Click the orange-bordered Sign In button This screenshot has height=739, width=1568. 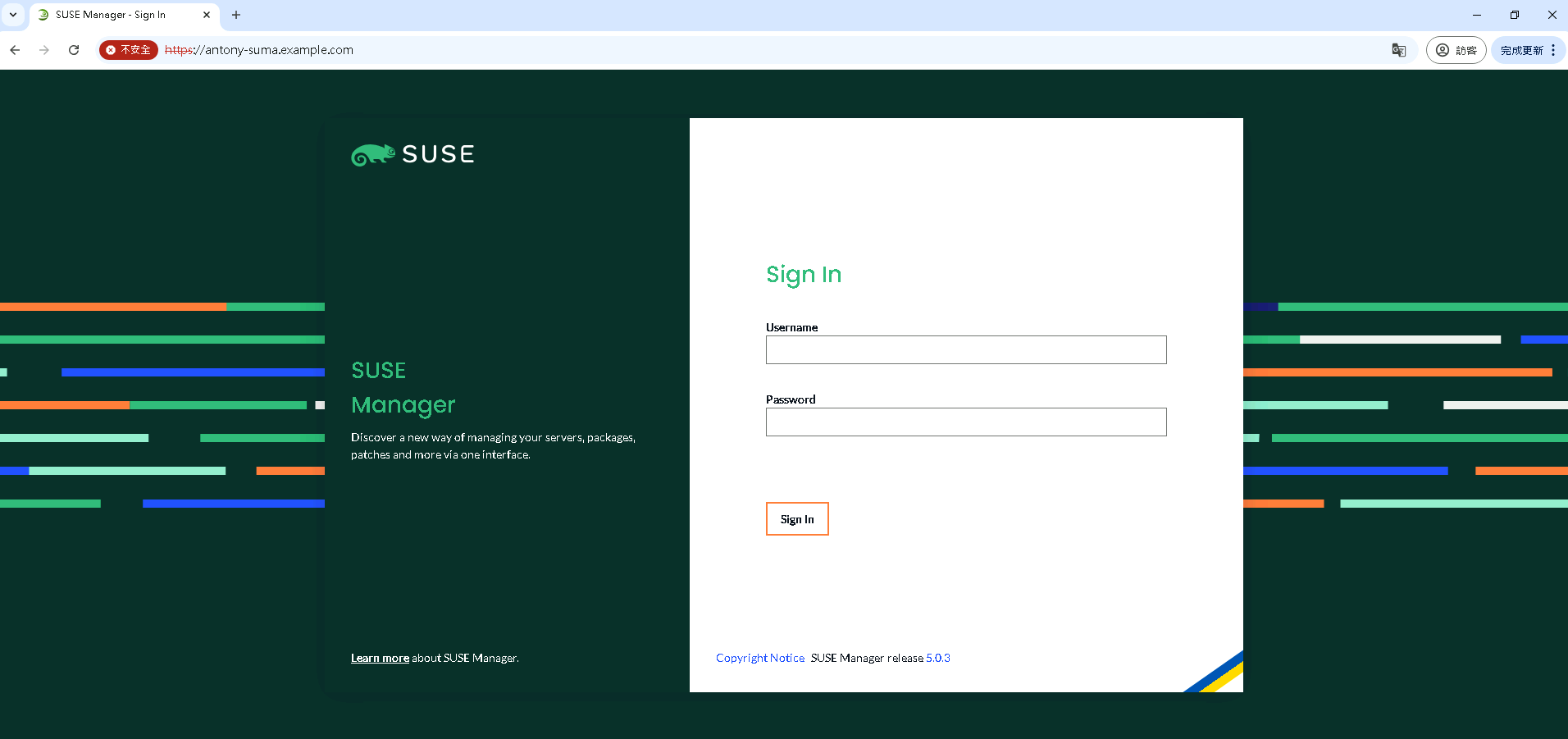(797, 518)
